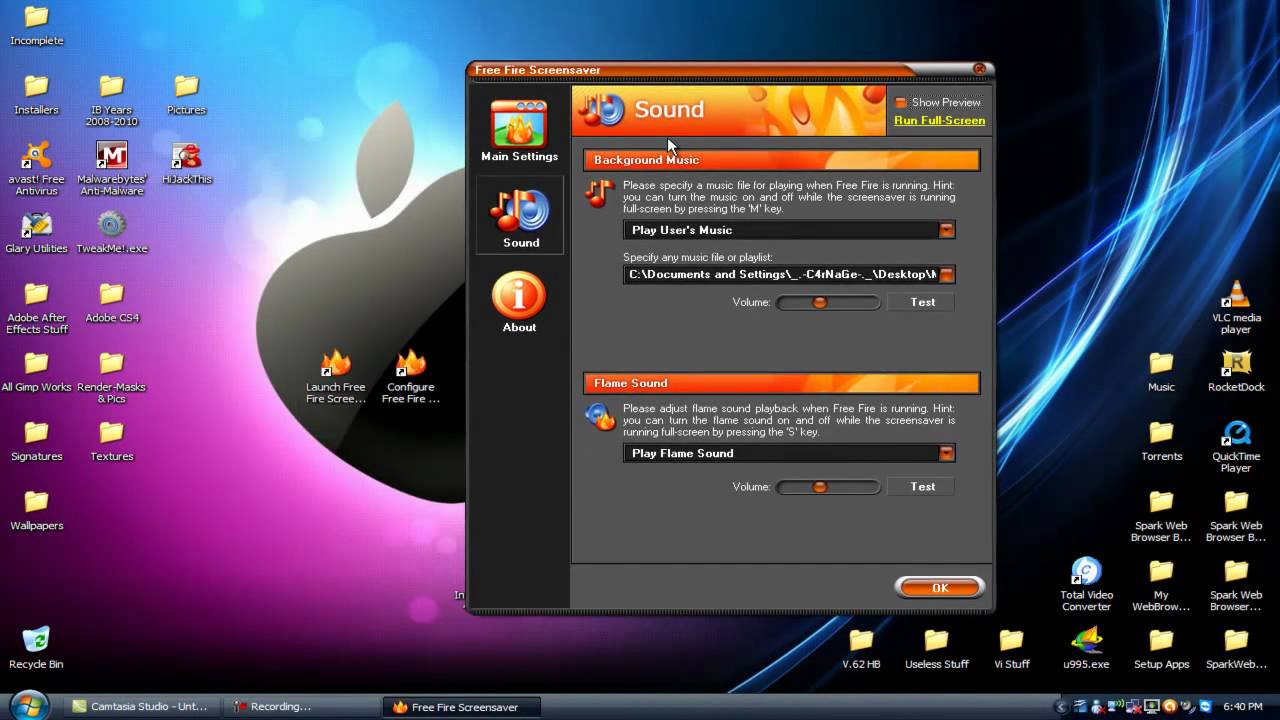The width and height of the screenshot is (1280, 720).
Task: Expand the Play User's Music dropdown
Action: tap(946, 230)
